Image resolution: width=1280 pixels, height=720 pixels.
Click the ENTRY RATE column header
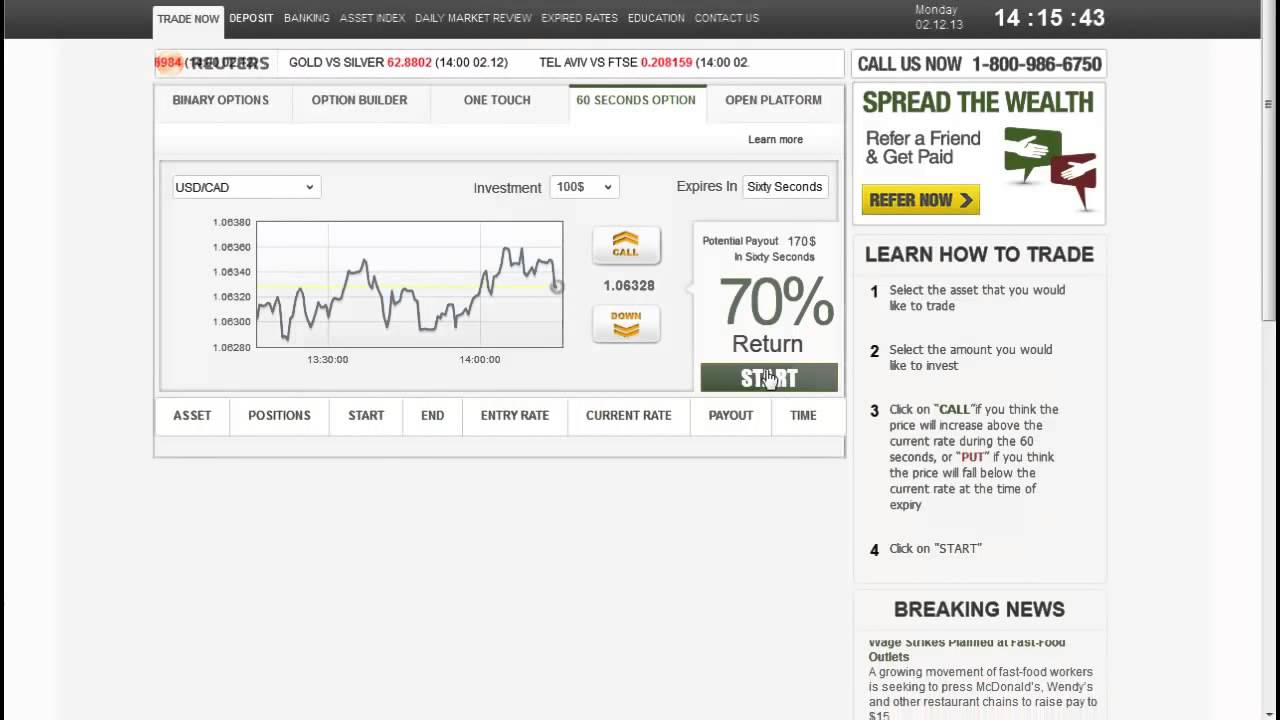[515, 416]
